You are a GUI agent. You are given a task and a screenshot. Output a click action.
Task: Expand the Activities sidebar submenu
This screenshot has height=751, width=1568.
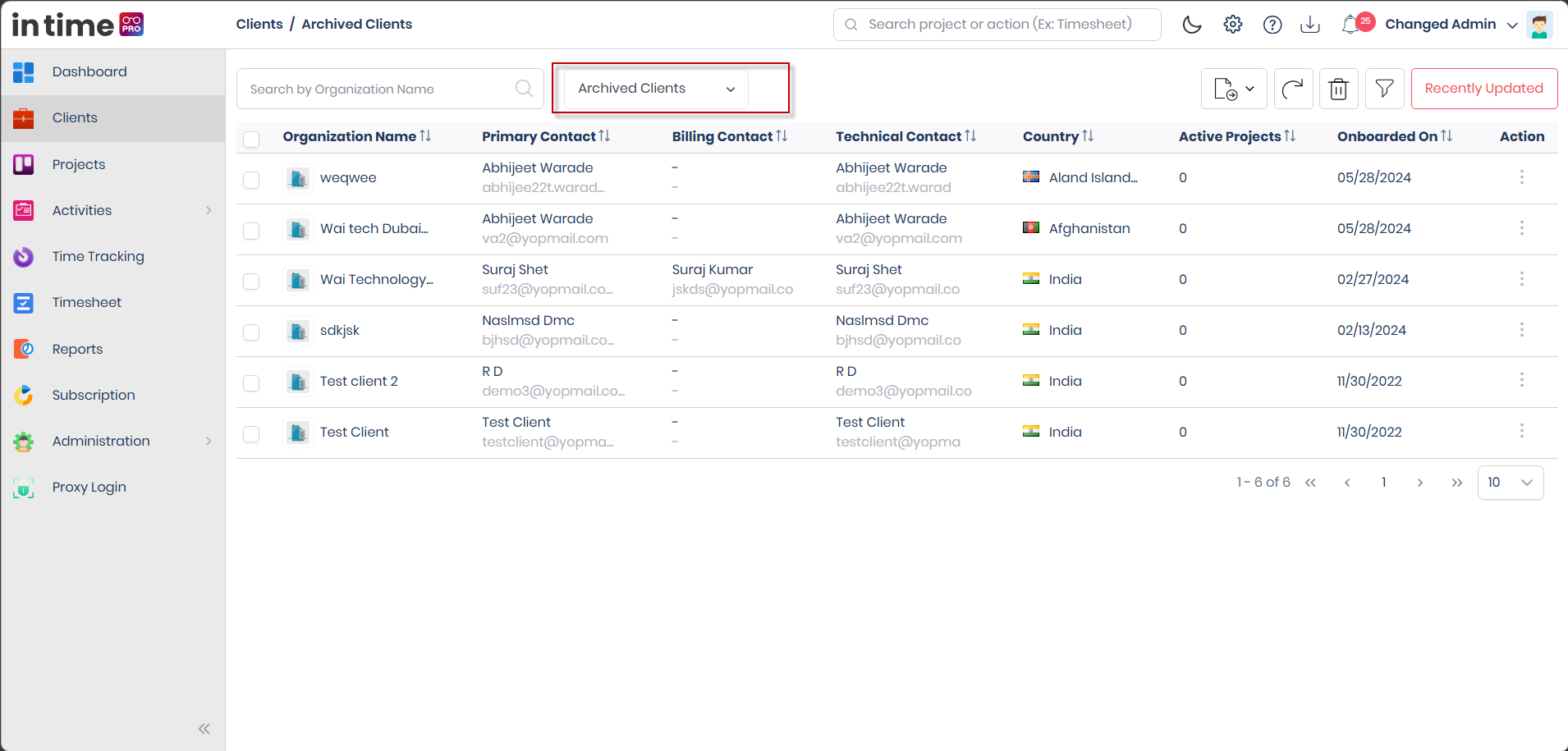pos(209,210)
